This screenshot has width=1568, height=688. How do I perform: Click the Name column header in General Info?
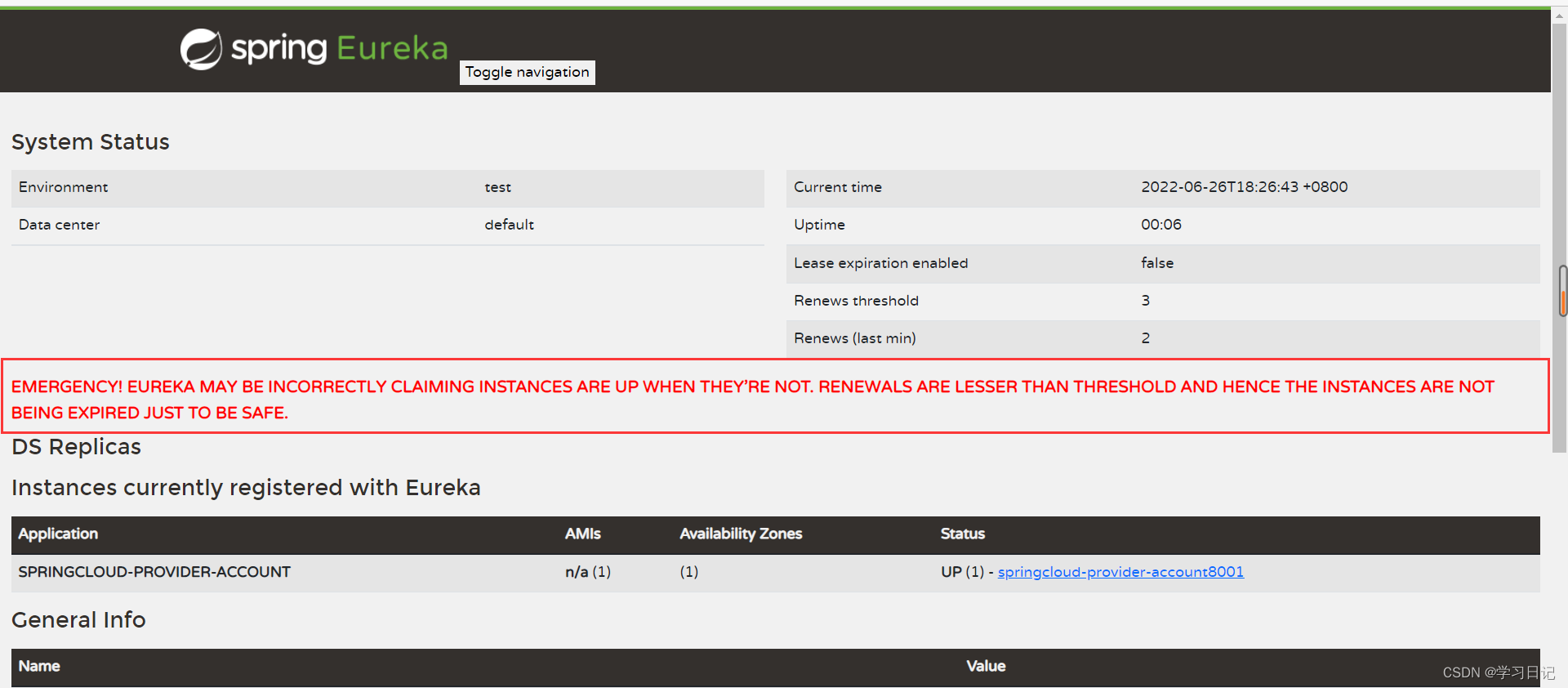39,666
